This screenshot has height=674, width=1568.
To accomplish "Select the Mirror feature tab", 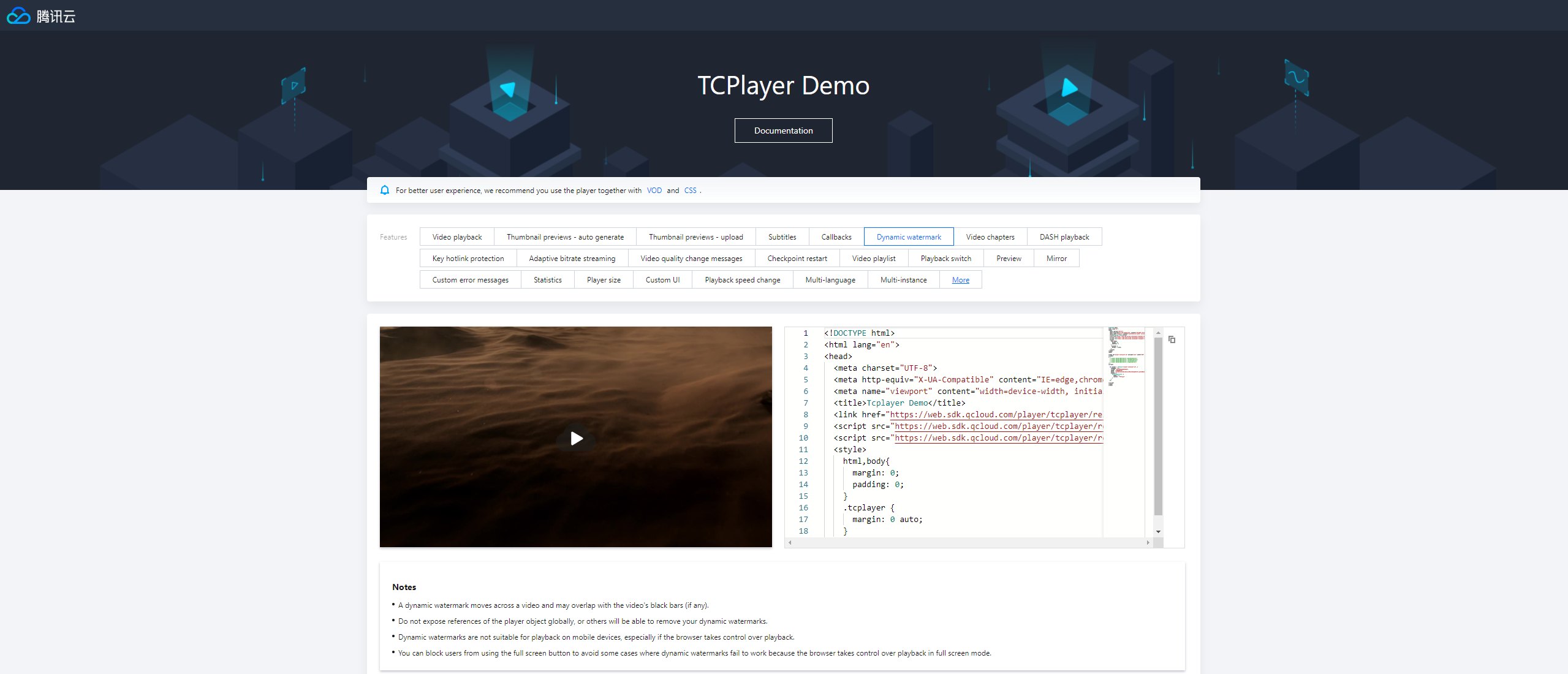I will 1056,259.
